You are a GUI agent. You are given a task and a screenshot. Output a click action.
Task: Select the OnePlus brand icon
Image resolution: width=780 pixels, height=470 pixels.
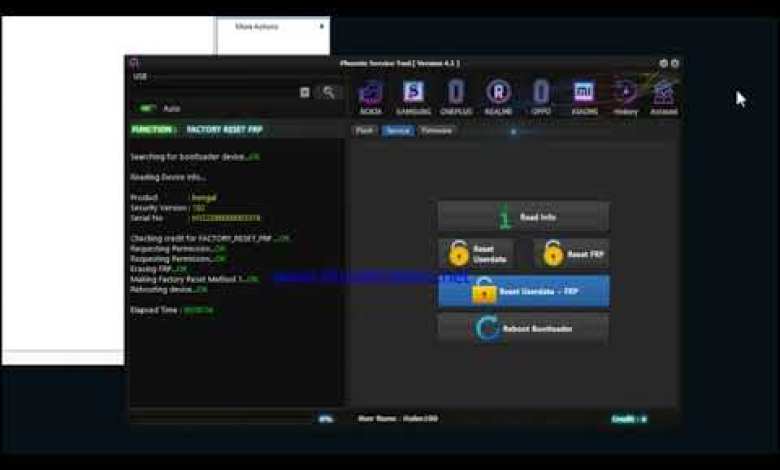pyautogui.click(x=456, y=96)
